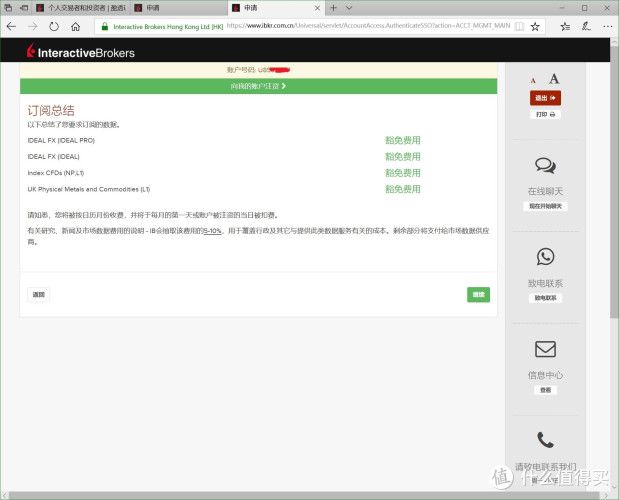Viewport: 619px width, 500px height.
Task: Click the browser back arrow
Action: [13, 26]
